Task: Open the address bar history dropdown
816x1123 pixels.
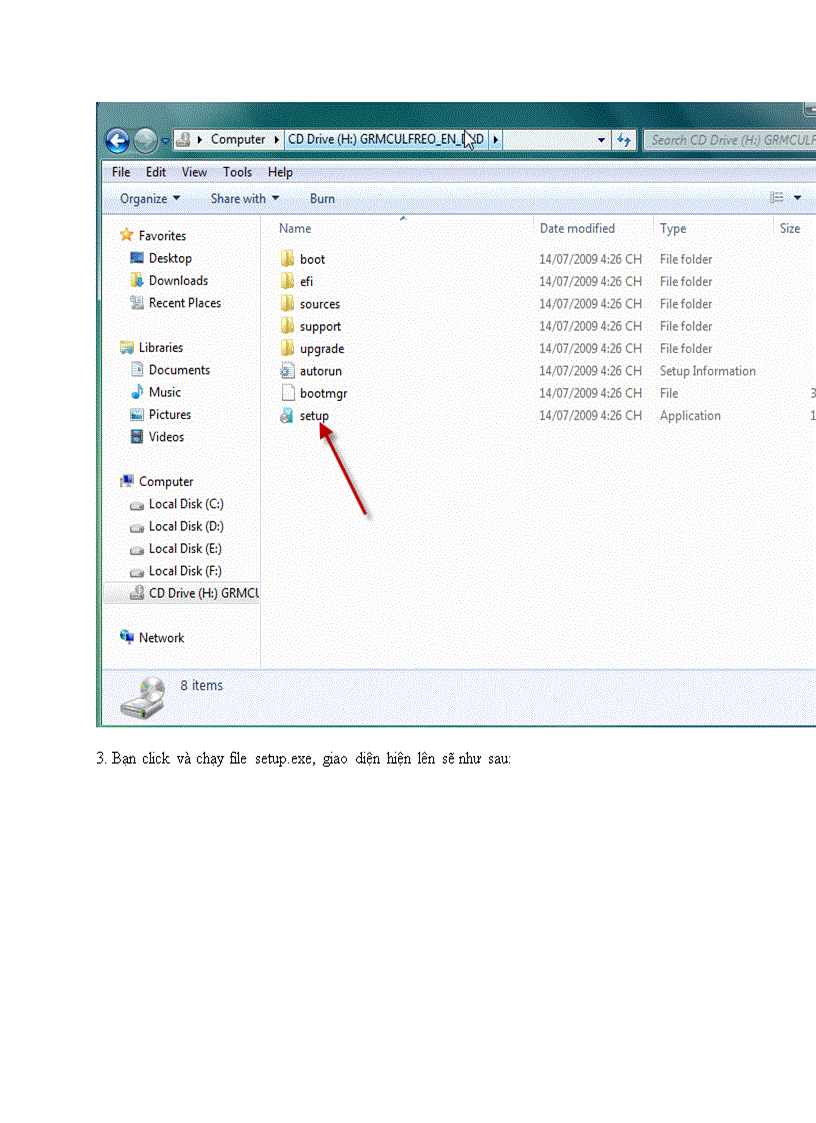Action: pyautogui.click(x=601, y=140)
